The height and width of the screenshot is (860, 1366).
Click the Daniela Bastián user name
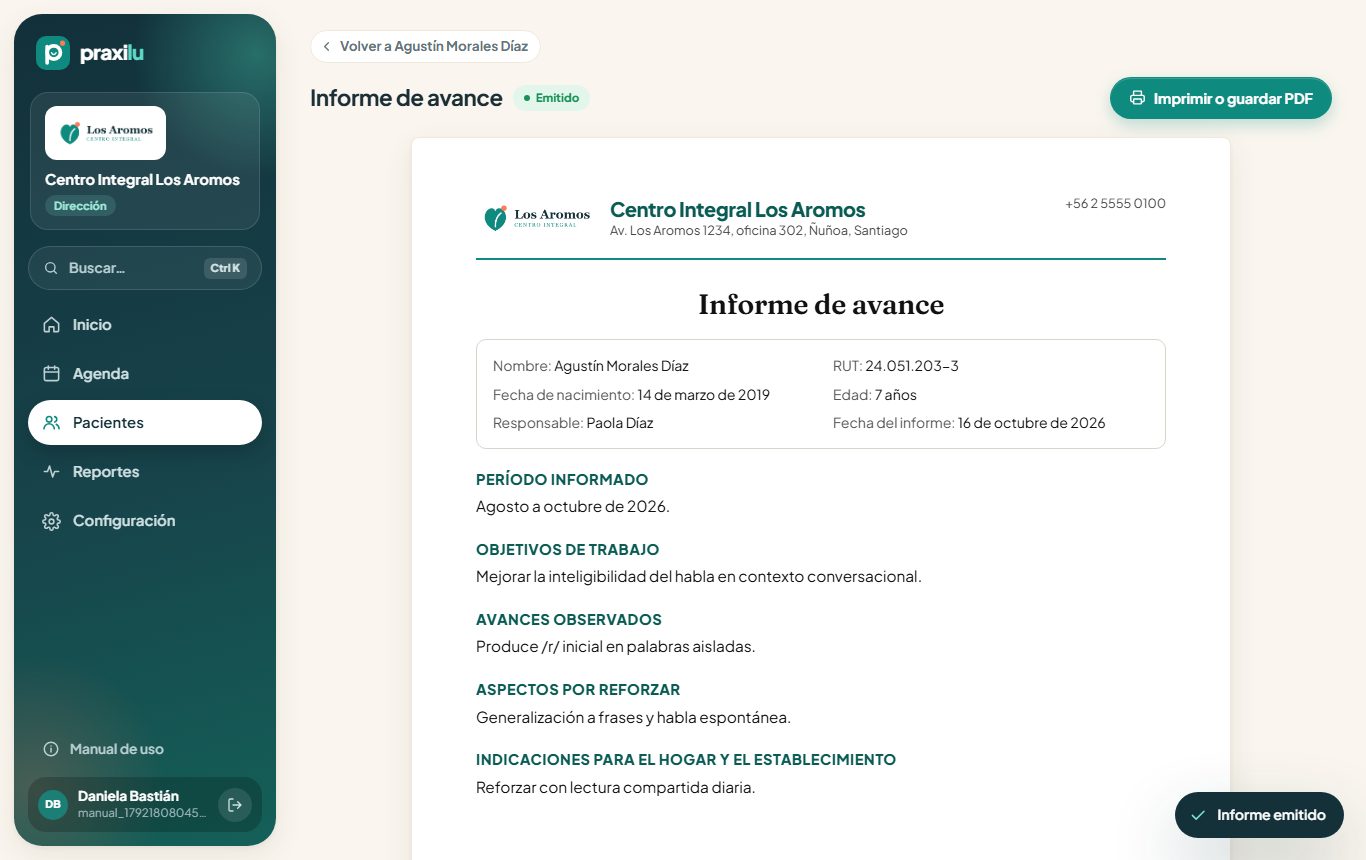tap(128, 796)
